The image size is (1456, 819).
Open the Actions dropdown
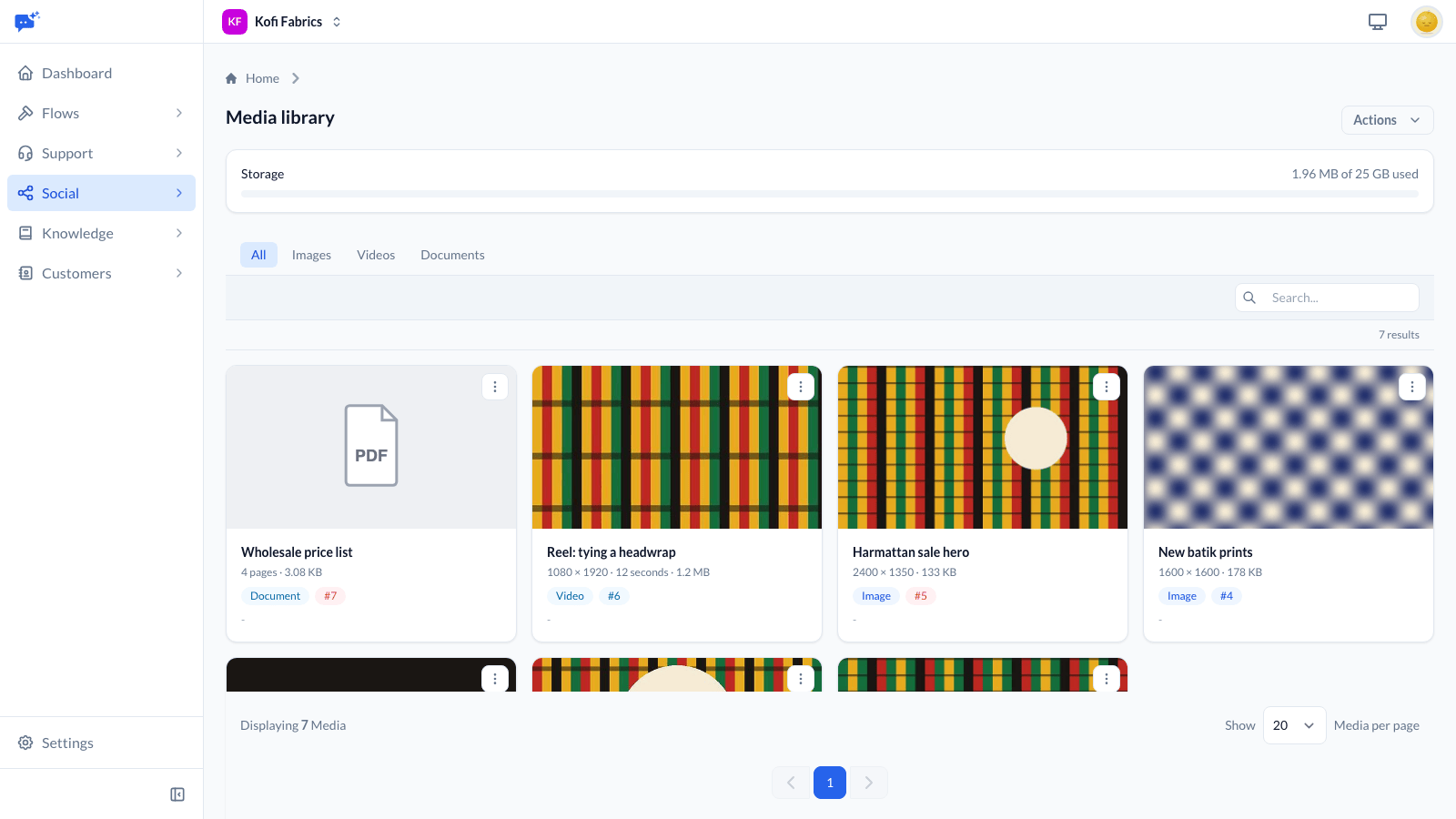point(1387,120)
